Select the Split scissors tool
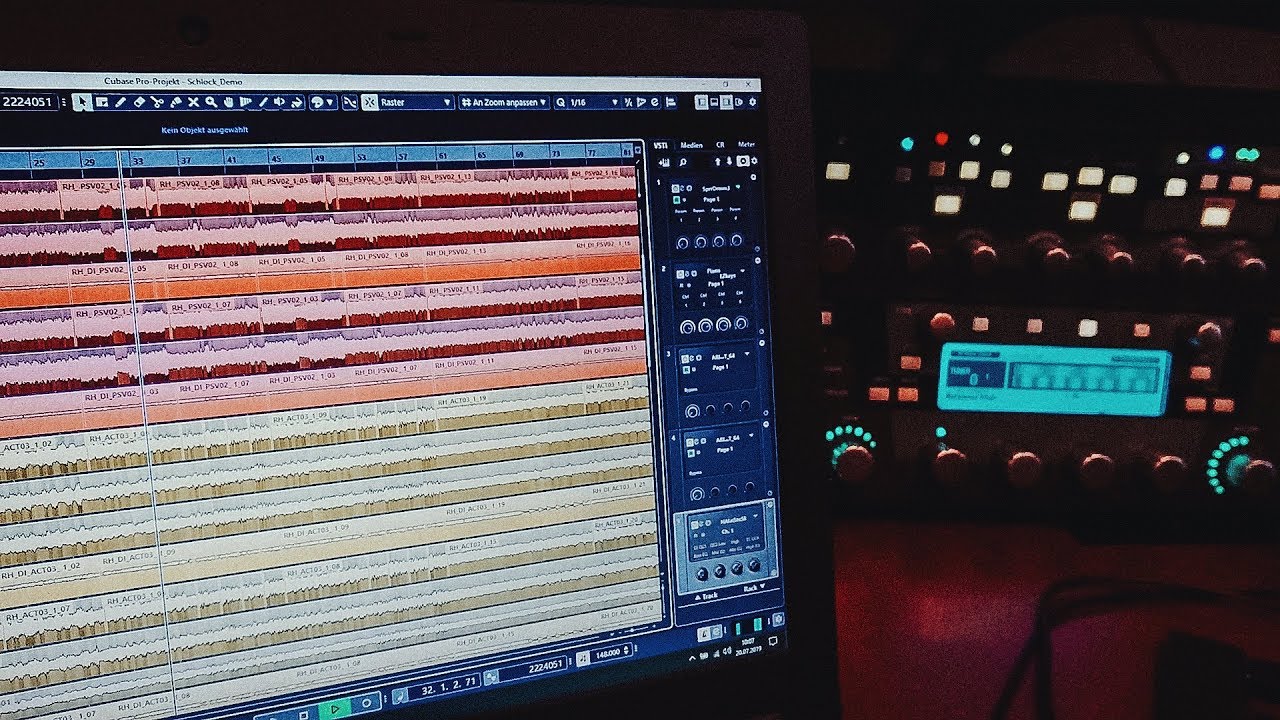The width and height of the screenshot is (1280, 720). click(x=157, y=102)
